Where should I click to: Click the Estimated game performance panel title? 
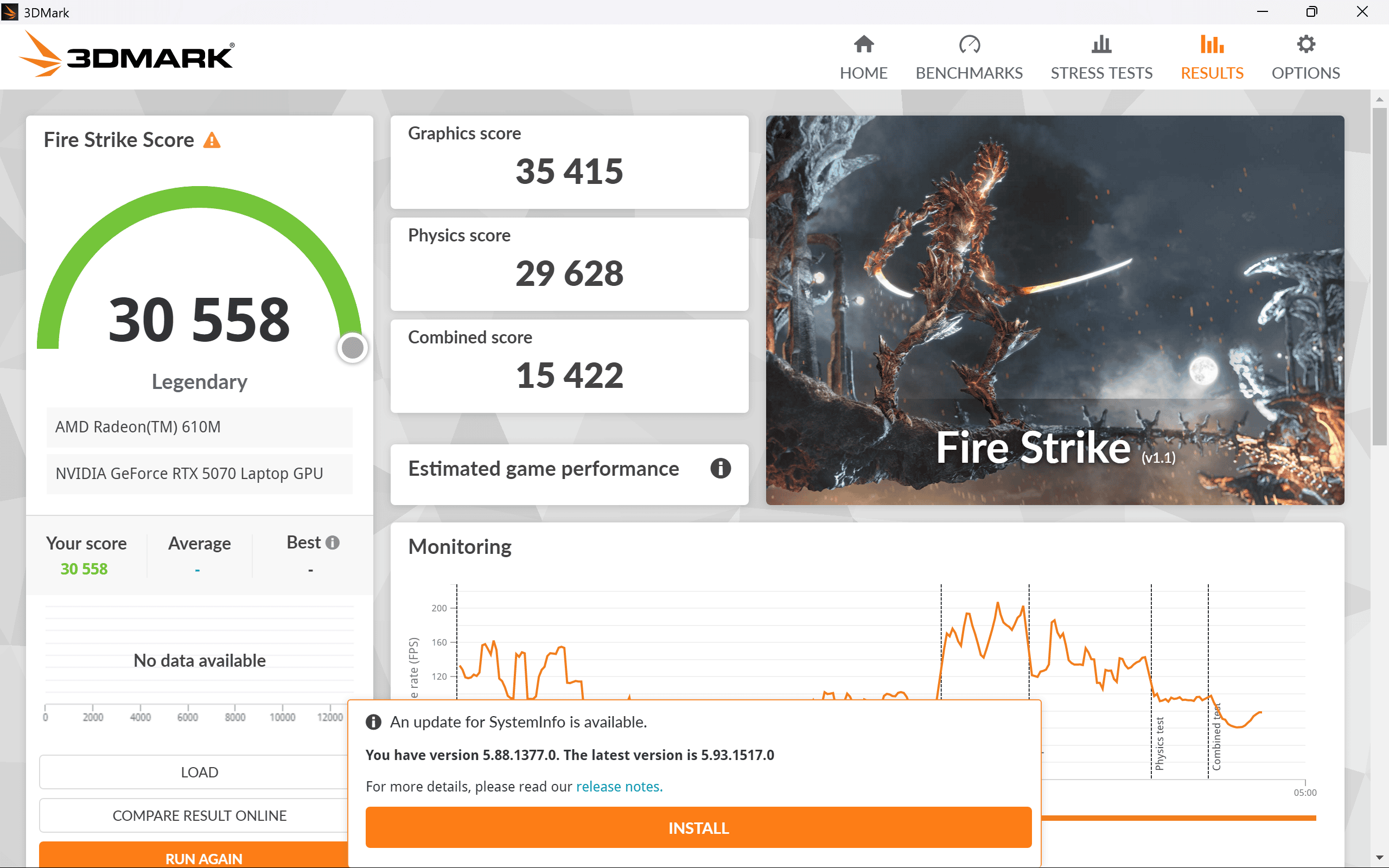click(x=543, y=469)
